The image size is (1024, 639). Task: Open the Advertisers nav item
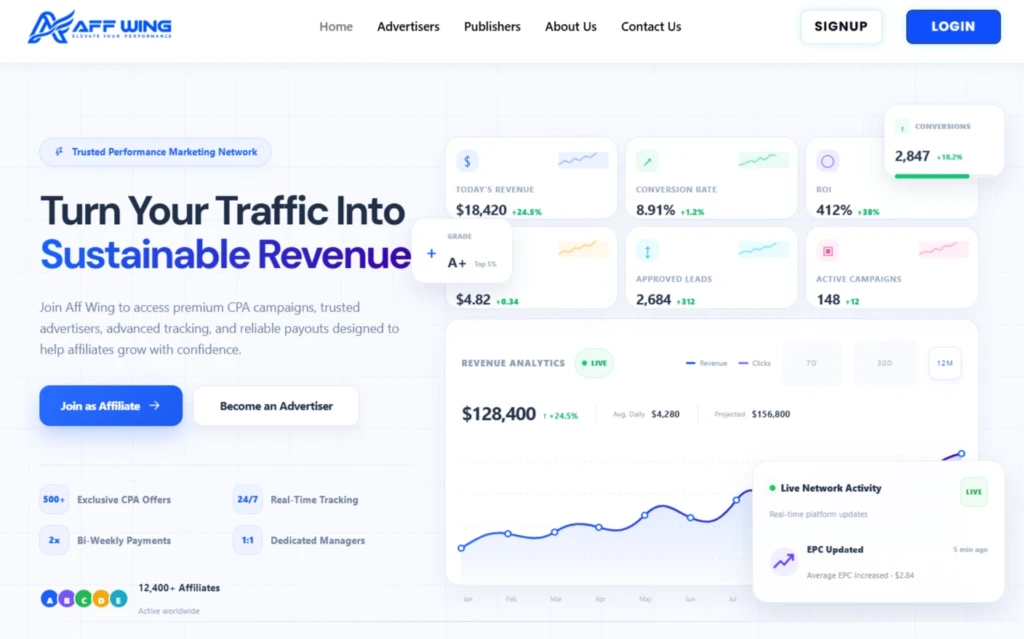[x=408, y=27]
